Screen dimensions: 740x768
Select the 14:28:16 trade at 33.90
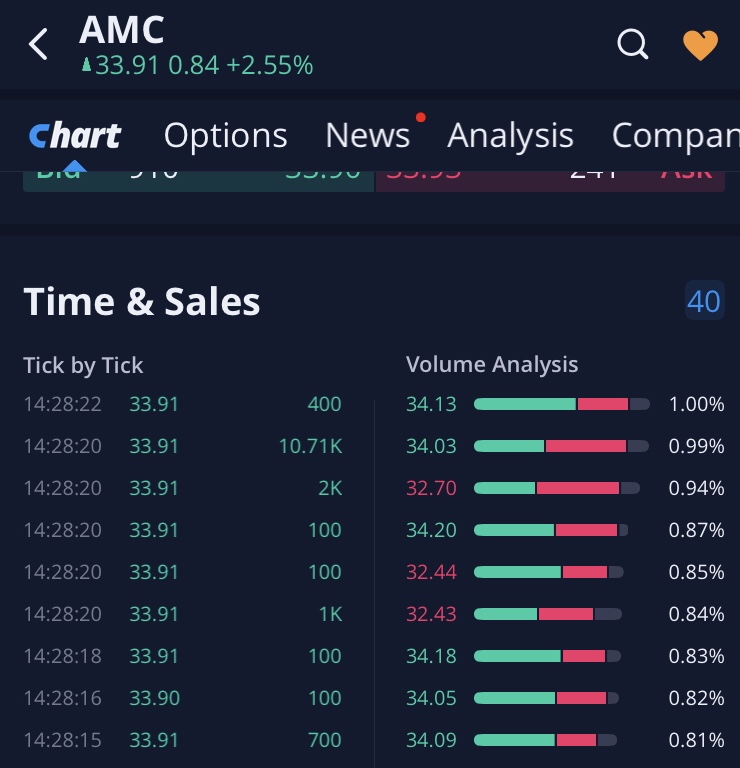[x=182, y=698]
